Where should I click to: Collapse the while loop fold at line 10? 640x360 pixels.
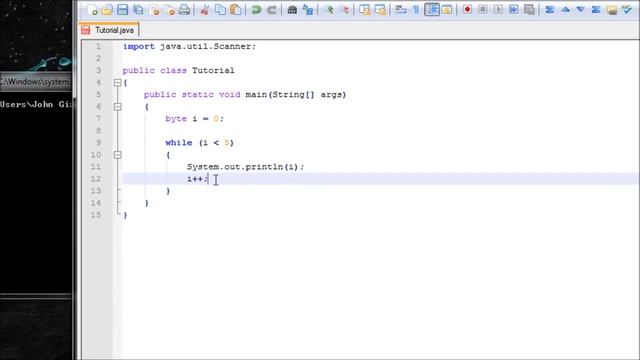coord(118,155)
